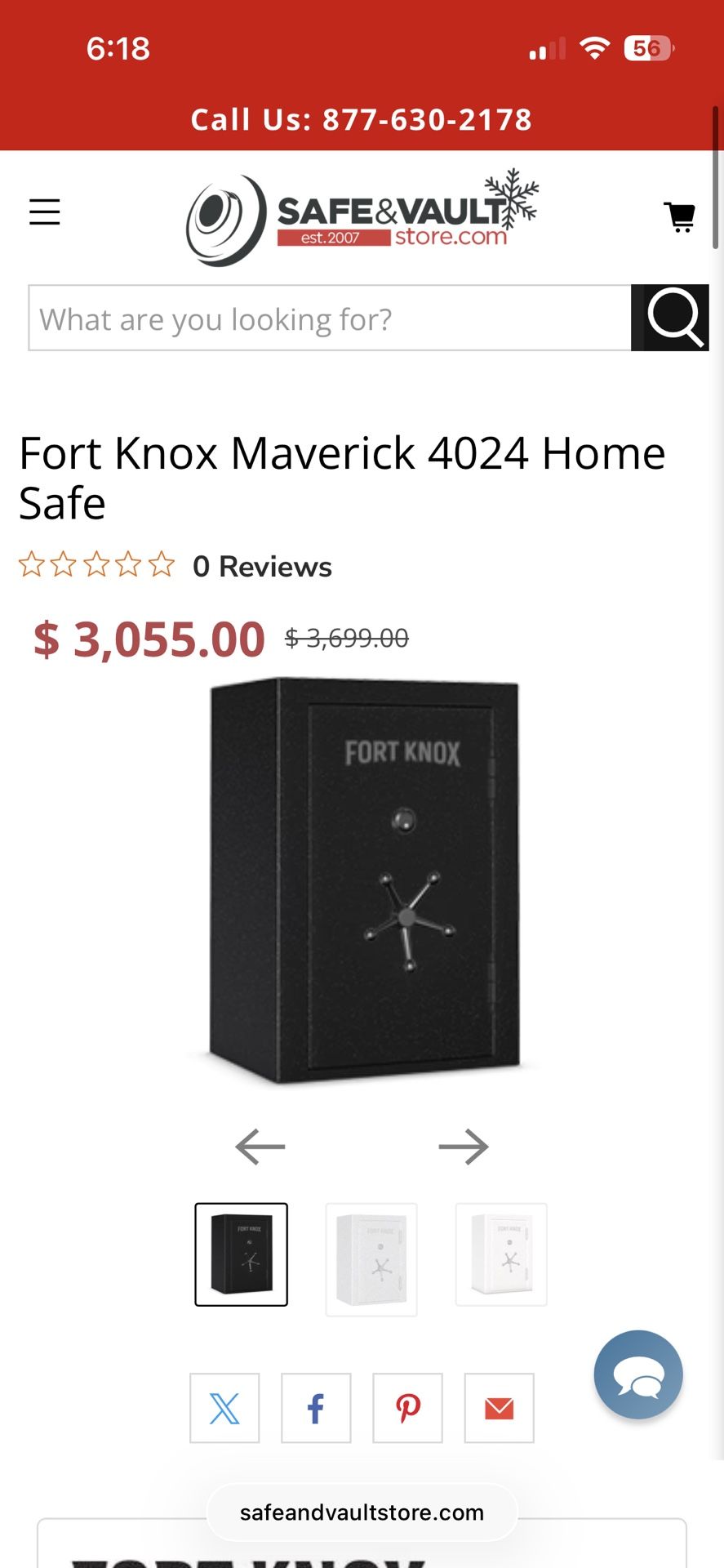Select the second gray safe thumbnail
Viewport: 724px width, 1568px height.
point(371,1259)
